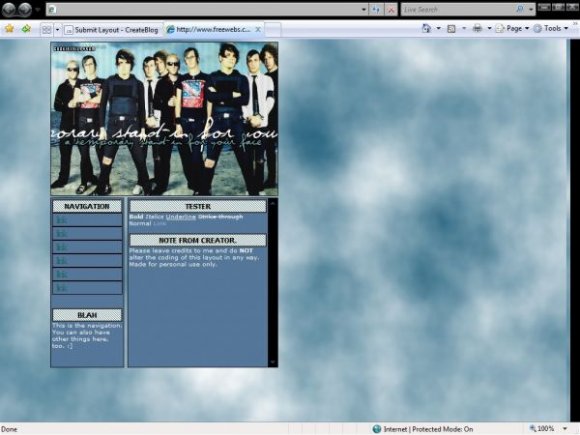Open the Recent Pages dropdown beside Forward
Screen dimensions: 580x435
pyautogui.click(x=37, y=10)
